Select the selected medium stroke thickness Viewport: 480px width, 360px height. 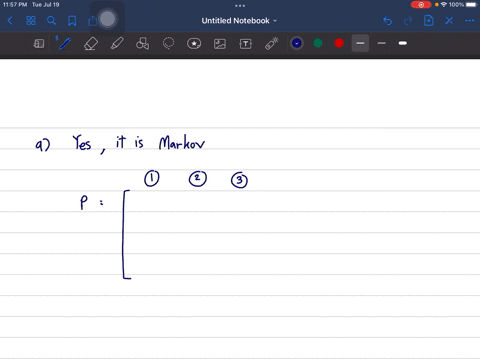point(360,43)
